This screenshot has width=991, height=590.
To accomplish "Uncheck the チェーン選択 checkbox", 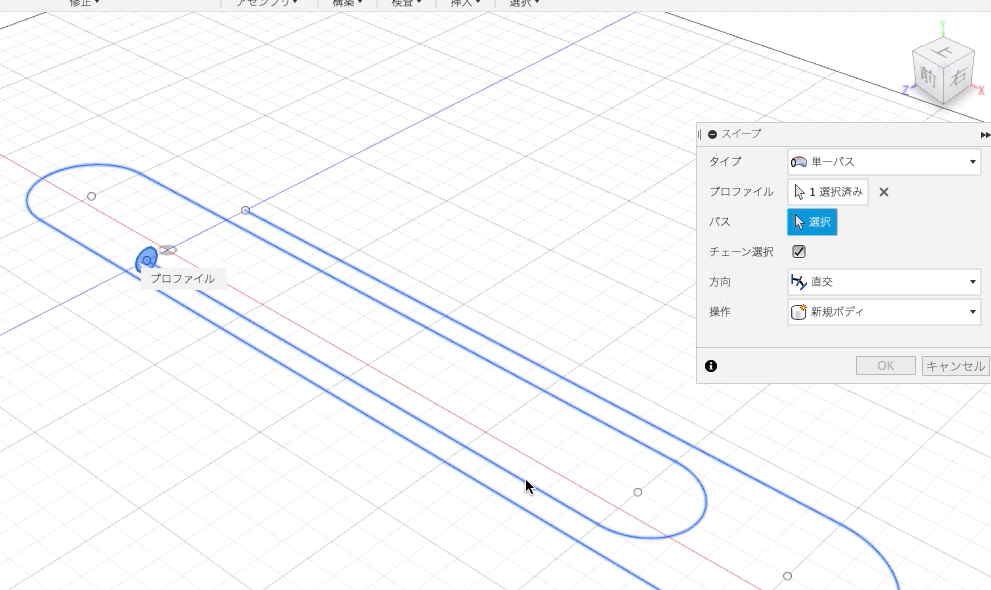I will click(x=799, y=251).
